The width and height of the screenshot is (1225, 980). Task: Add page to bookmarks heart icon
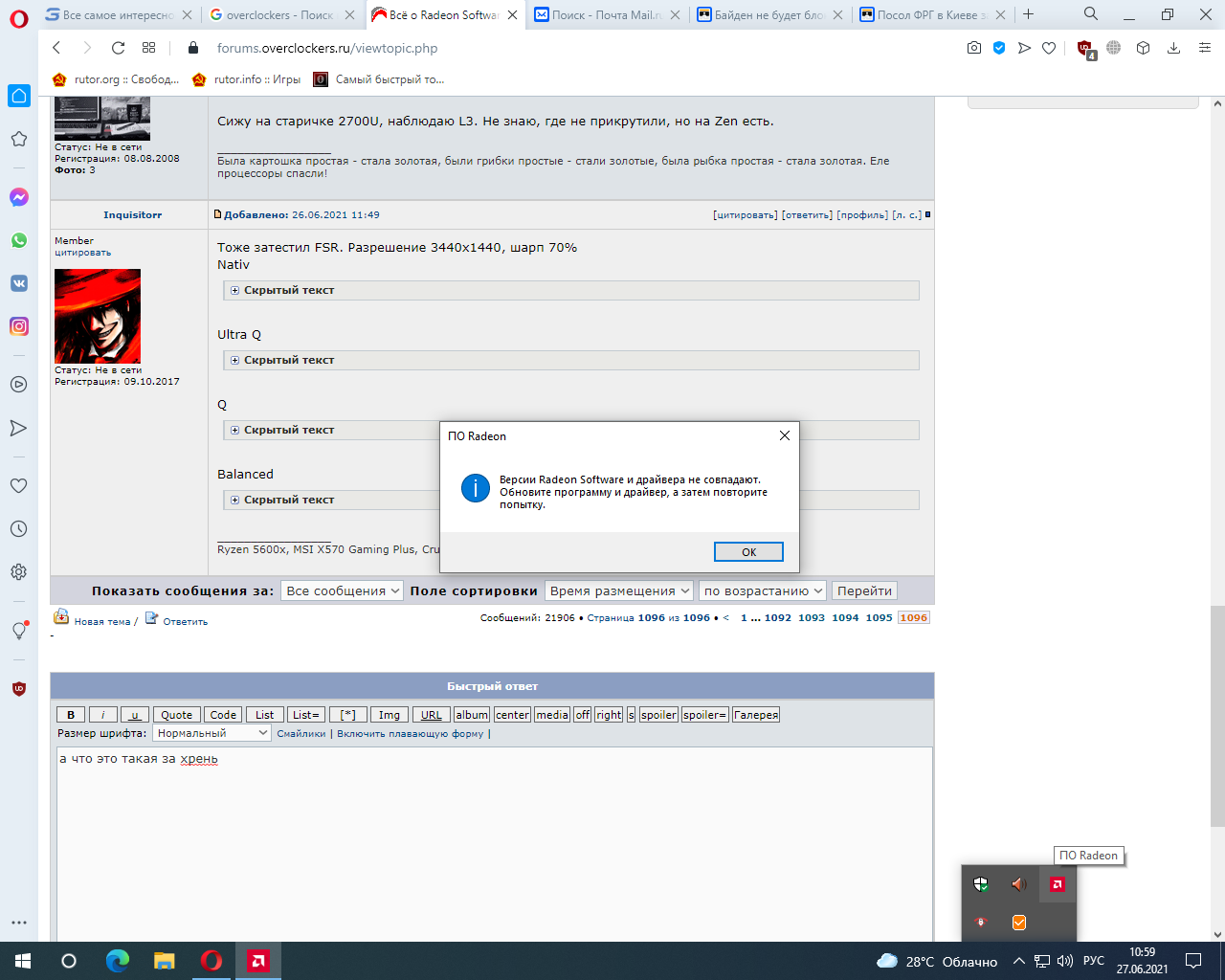1049,48
